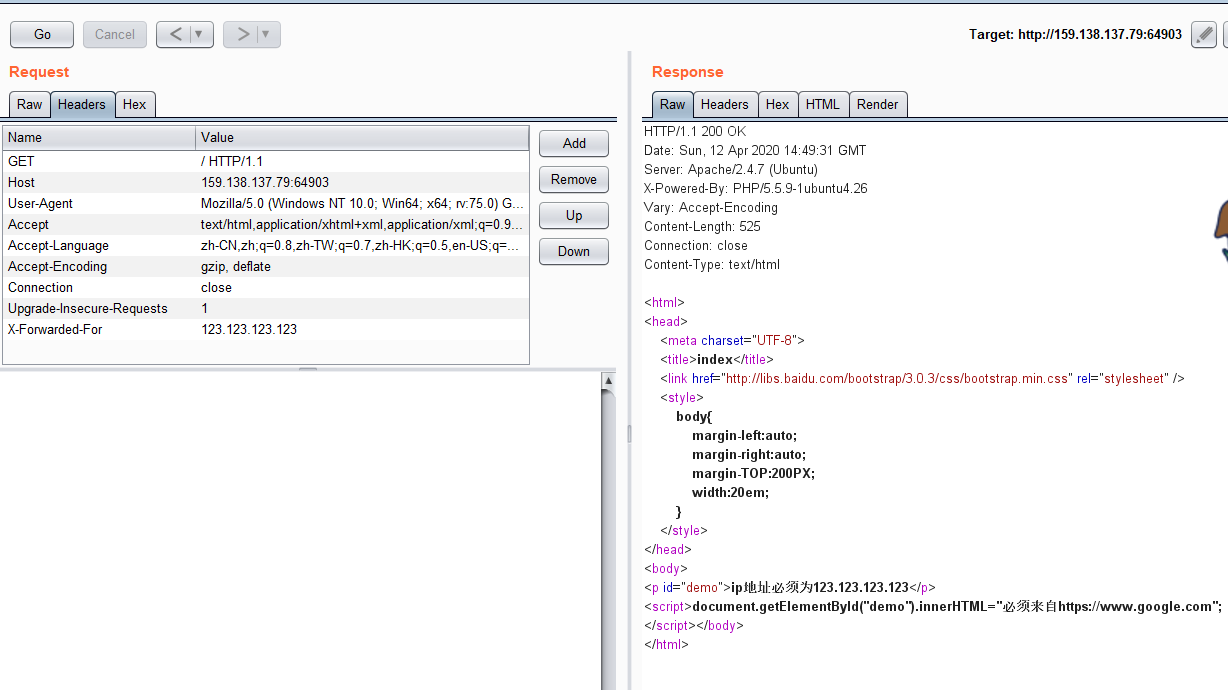Click the zh-CN Accept-Language value

tap(362, 245)
